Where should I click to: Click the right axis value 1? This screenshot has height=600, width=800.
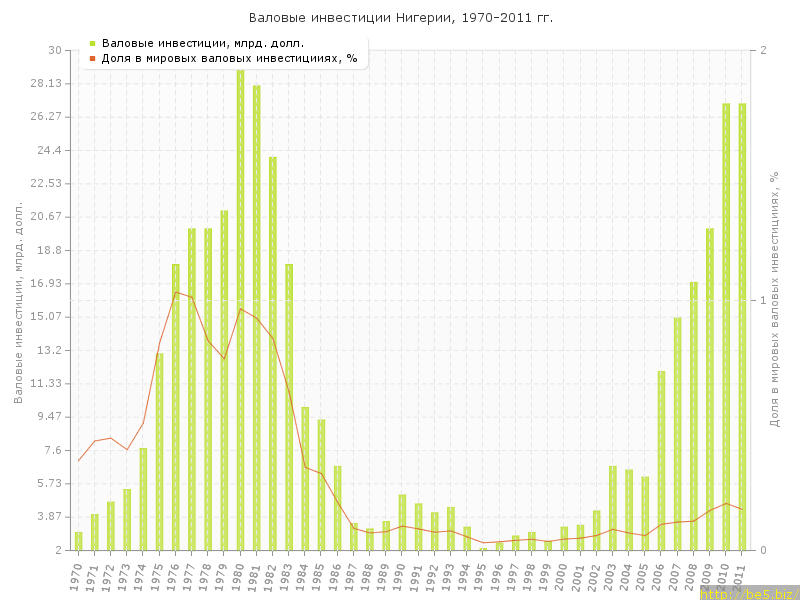(764, 300)
